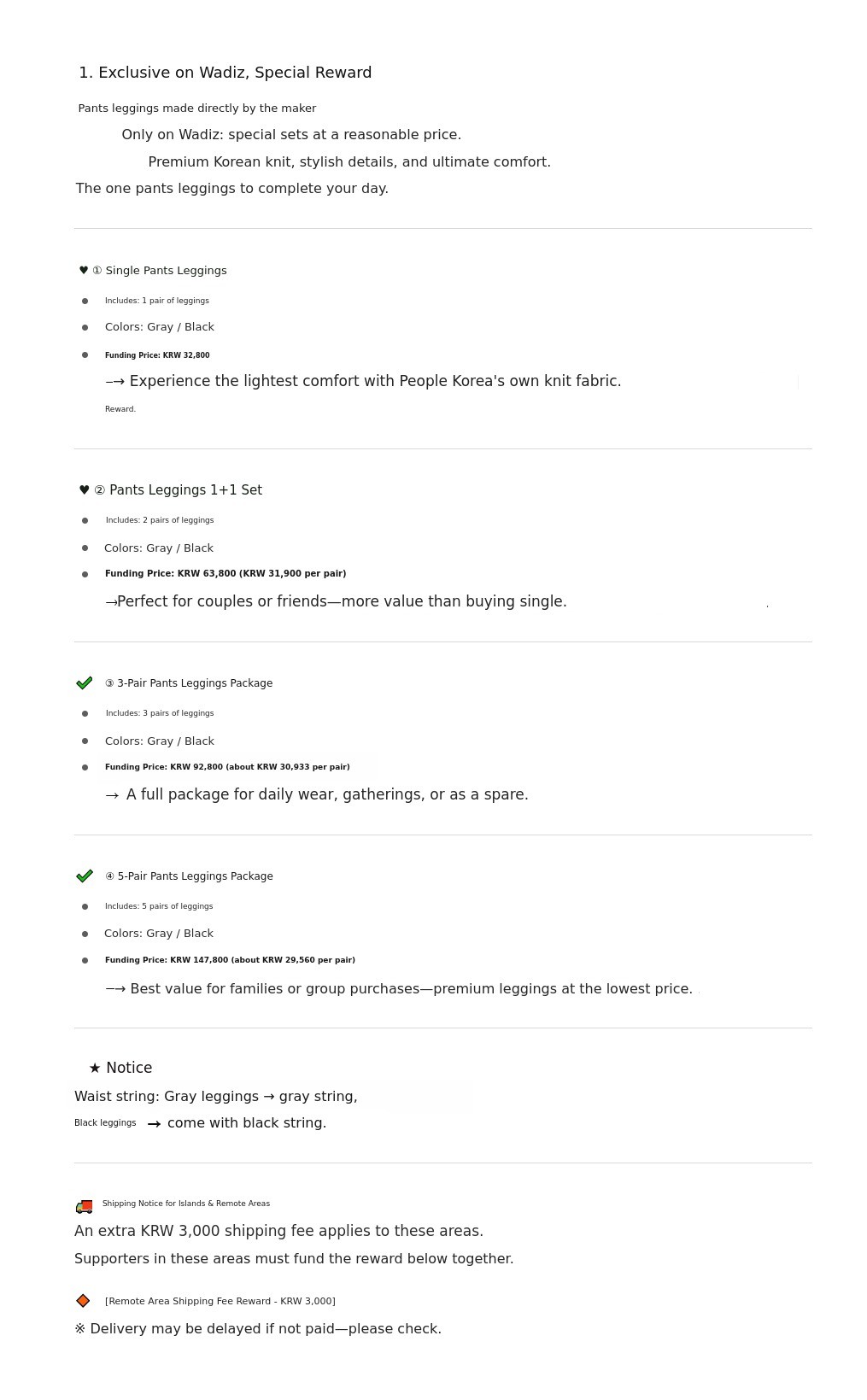Click the "Includes: 5 pairs of leggings" item
The image size is (867, 1400).
point(159,906)
